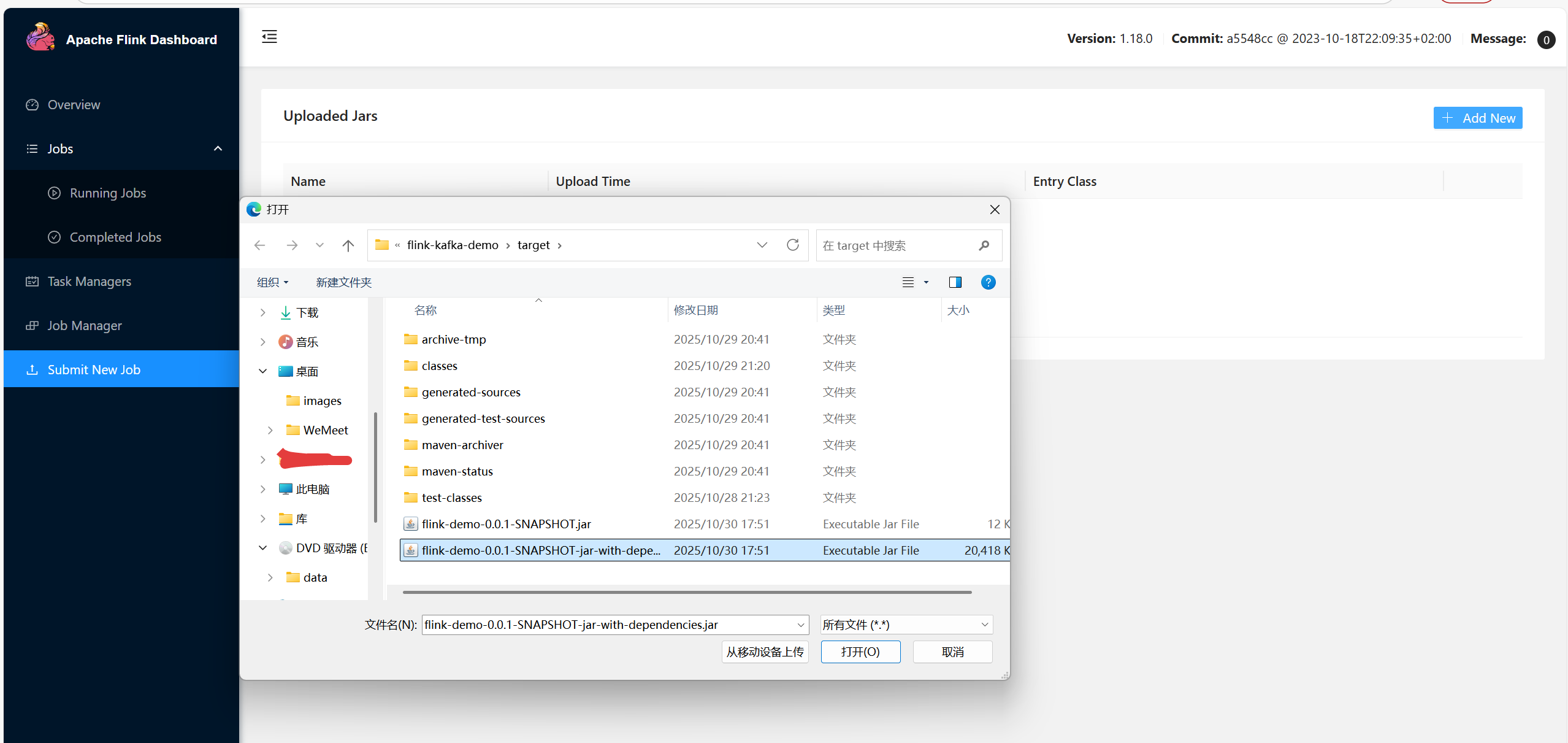Click the Add New button
The height and width of the screenshot is (743, 1568).
(x=1477, y=118)
